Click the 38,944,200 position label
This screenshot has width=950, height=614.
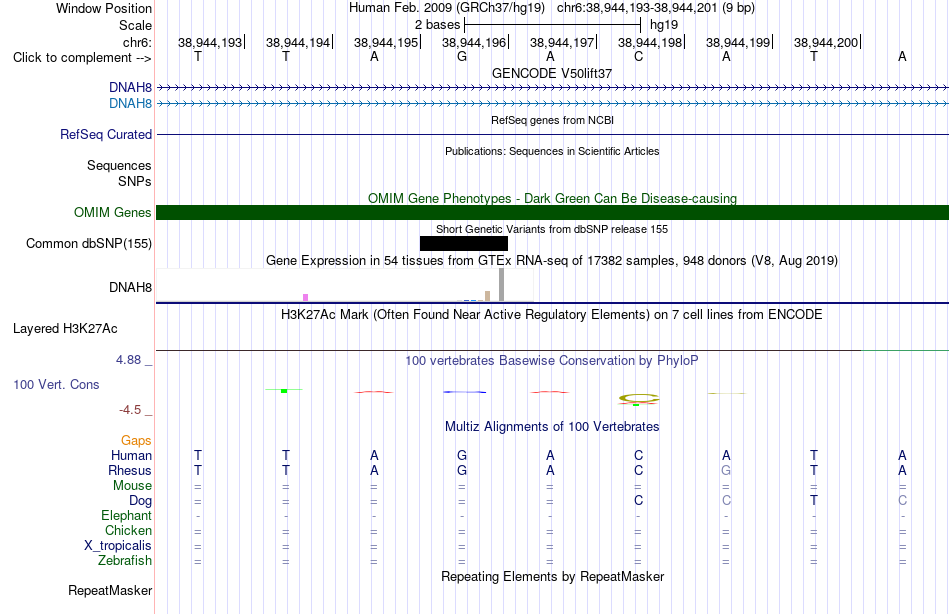click(x=826, y=42)
